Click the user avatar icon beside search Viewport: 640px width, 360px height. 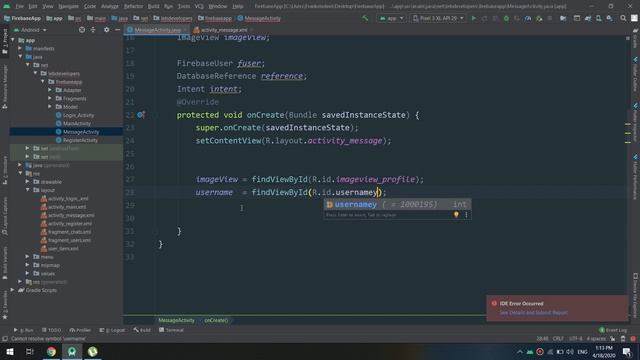tap(634, 18)
